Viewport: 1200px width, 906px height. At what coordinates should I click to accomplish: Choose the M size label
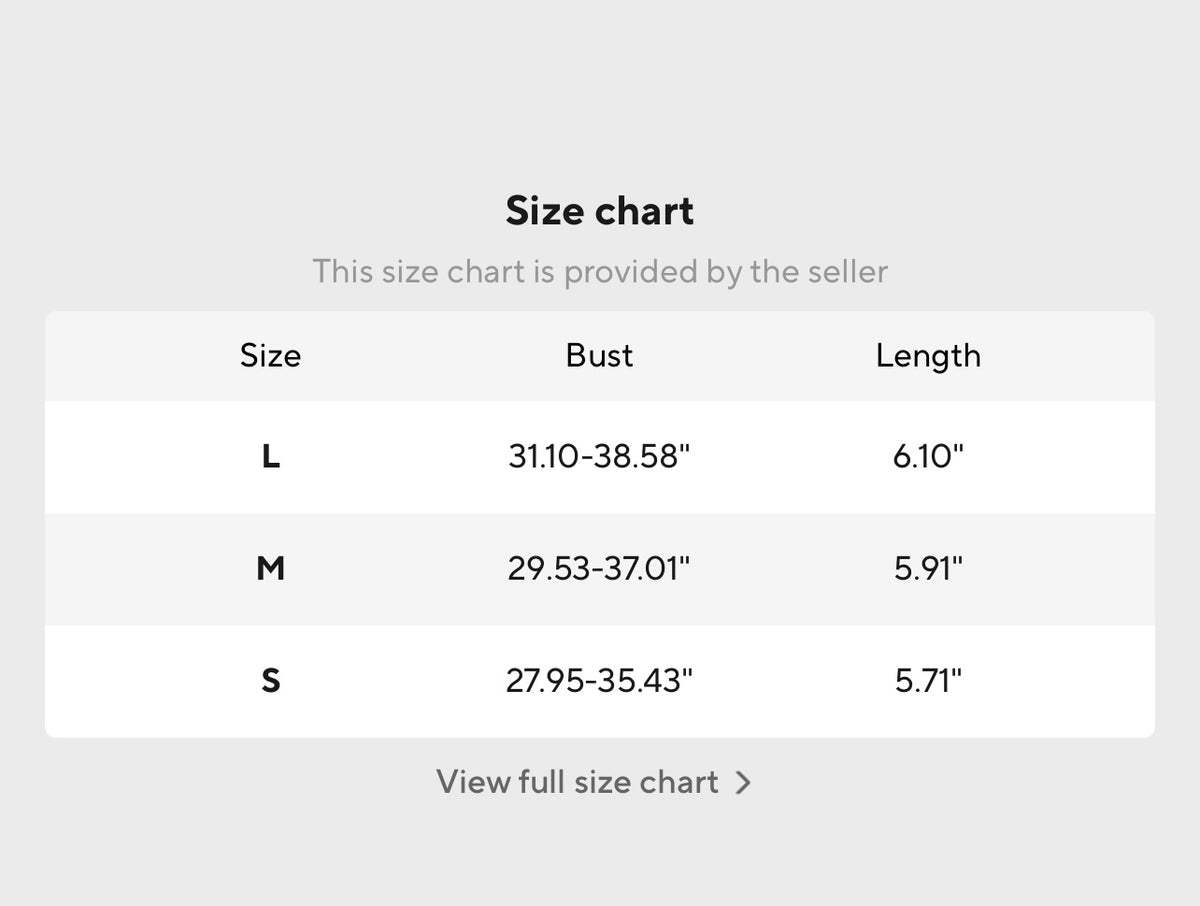270,569
